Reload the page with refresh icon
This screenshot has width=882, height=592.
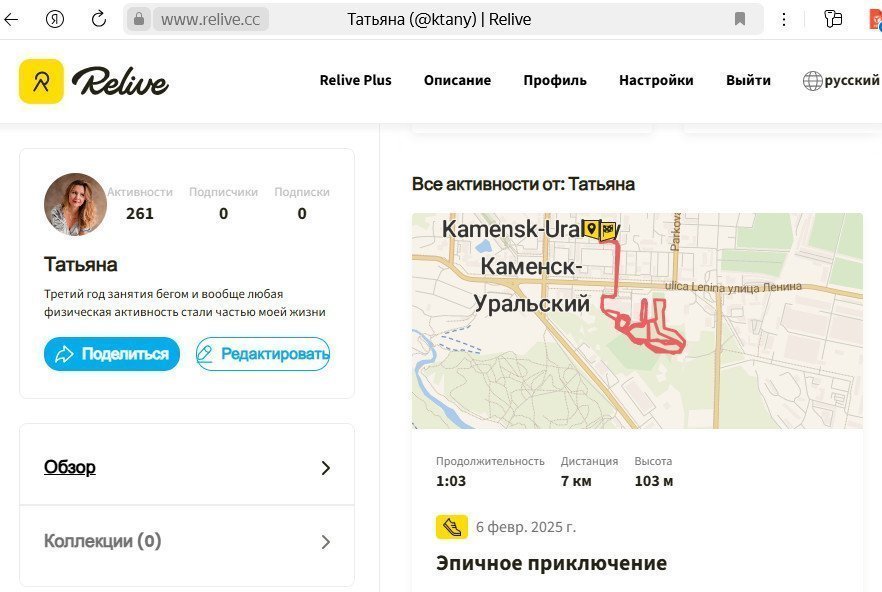coord(99,19)
